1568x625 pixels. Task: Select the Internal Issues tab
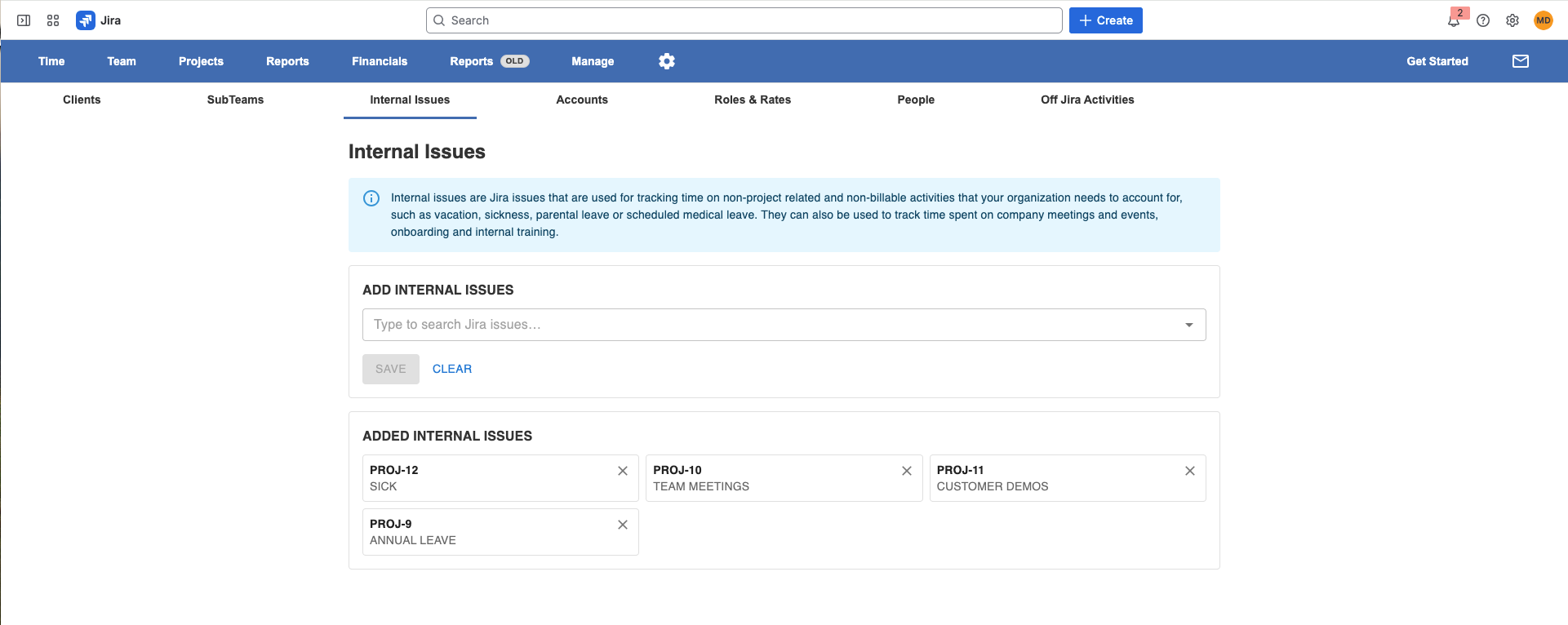[x=410, y=100]
